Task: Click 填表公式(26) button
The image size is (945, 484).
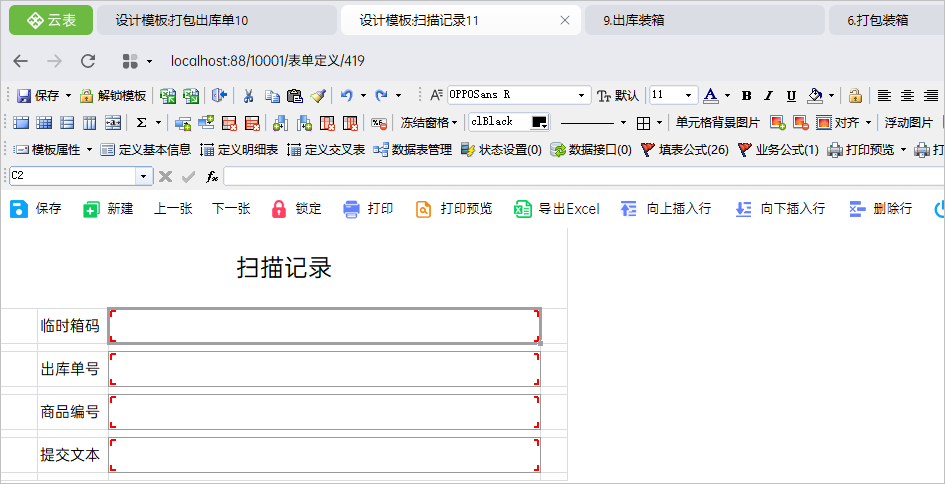Action: click(685, 149)
